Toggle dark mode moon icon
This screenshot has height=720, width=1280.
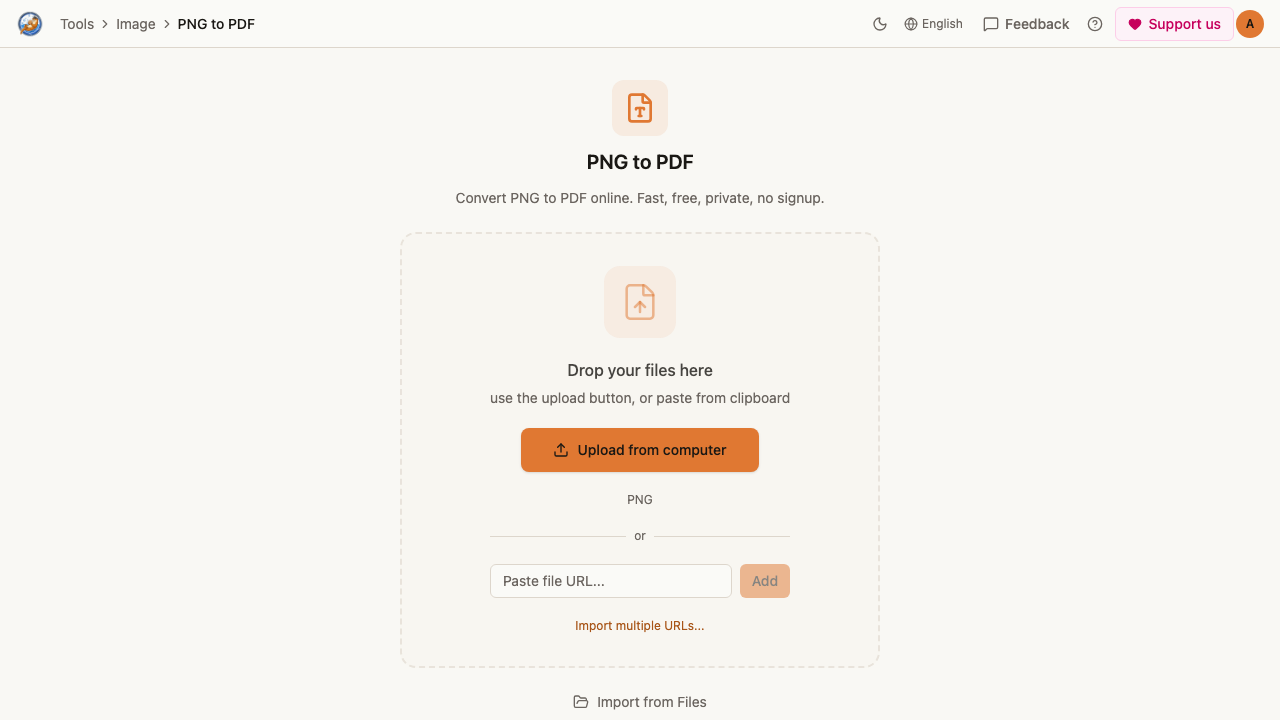pyautogui.click(x=880, y=24)
